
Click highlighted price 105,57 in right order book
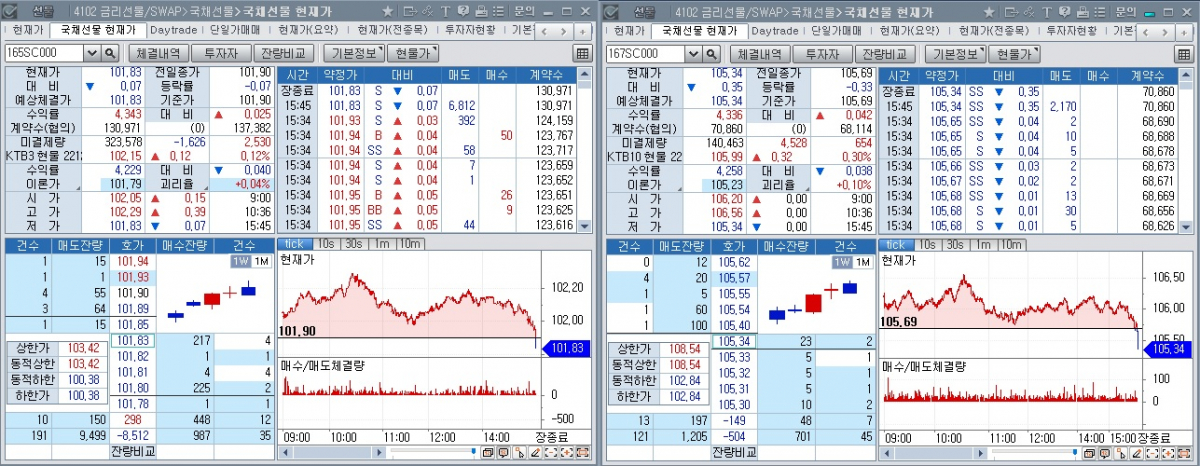point(734,277)
